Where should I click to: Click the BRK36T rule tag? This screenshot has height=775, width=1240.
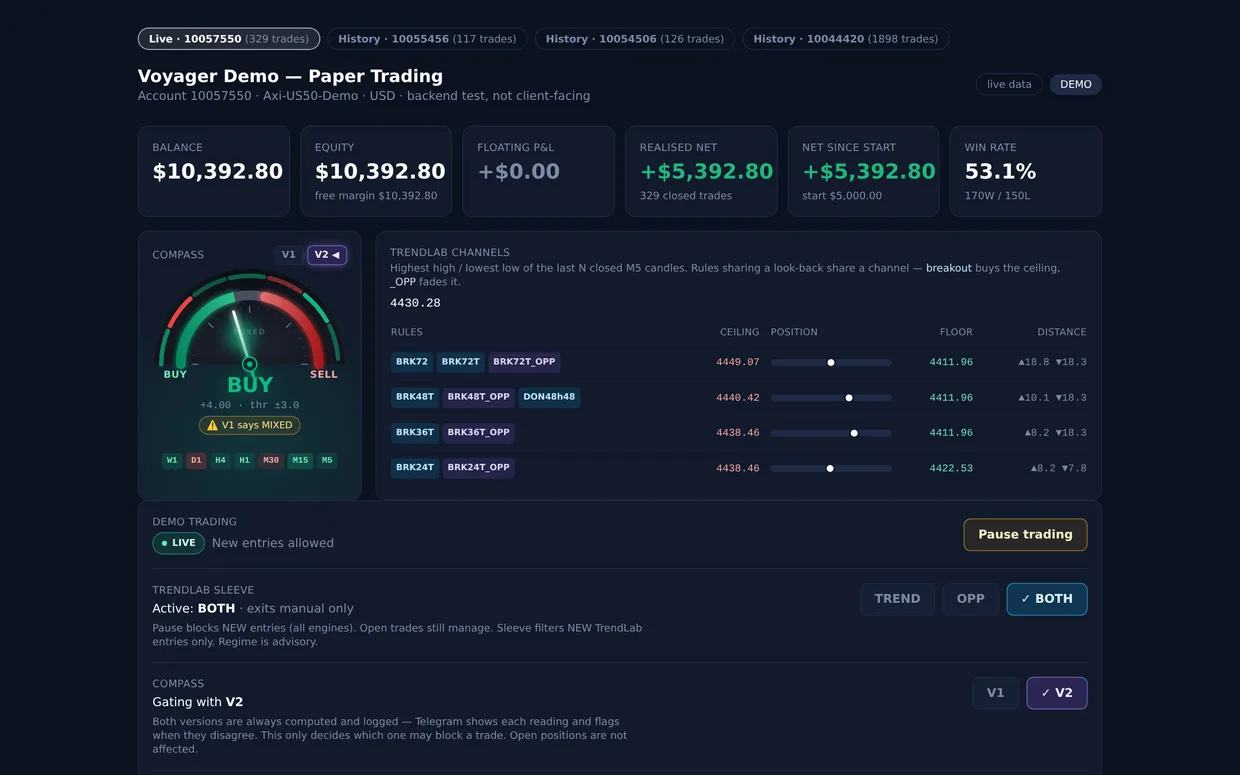(415, 433)
